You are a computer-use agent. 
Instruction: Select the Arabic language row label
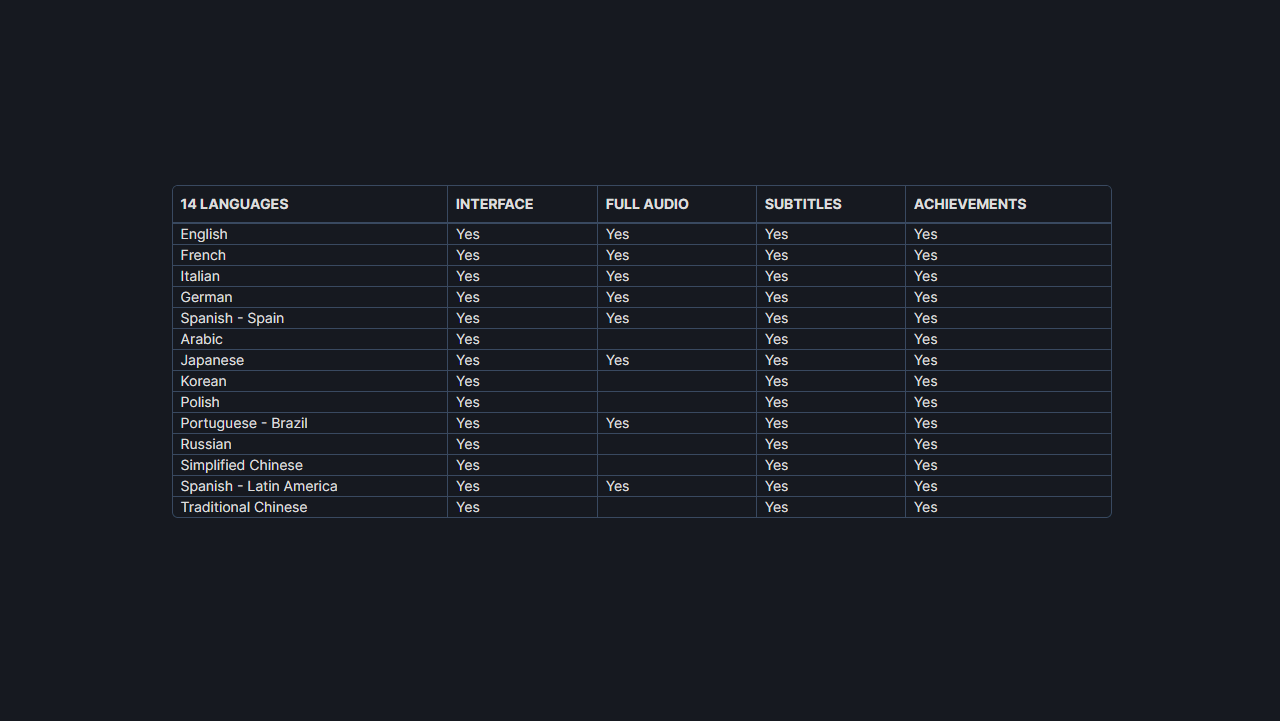[201, 339]
